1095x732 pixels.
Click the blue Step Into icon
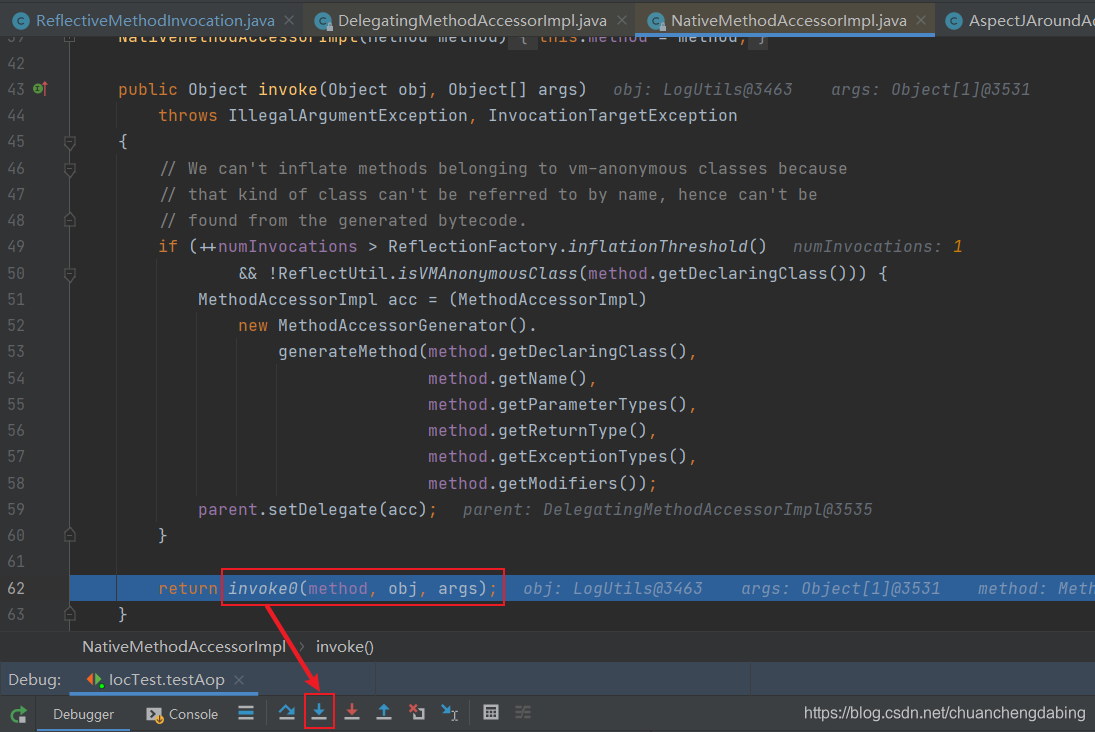(319, 712)
